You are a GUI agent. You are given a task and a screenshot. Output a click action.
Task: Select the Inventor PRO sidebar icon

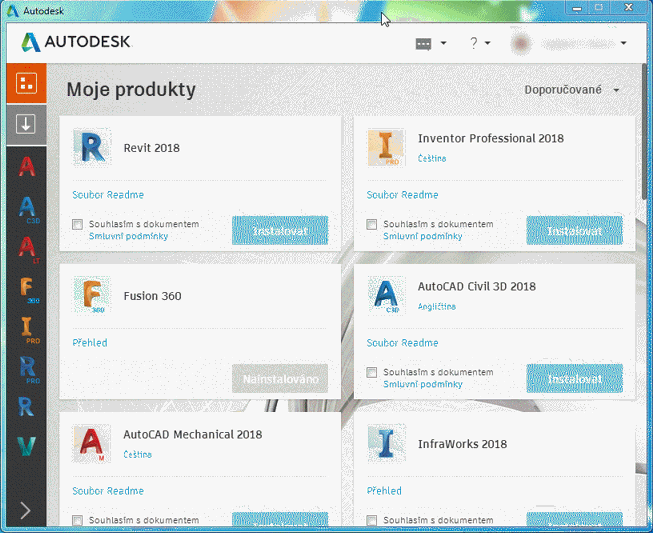29,330
